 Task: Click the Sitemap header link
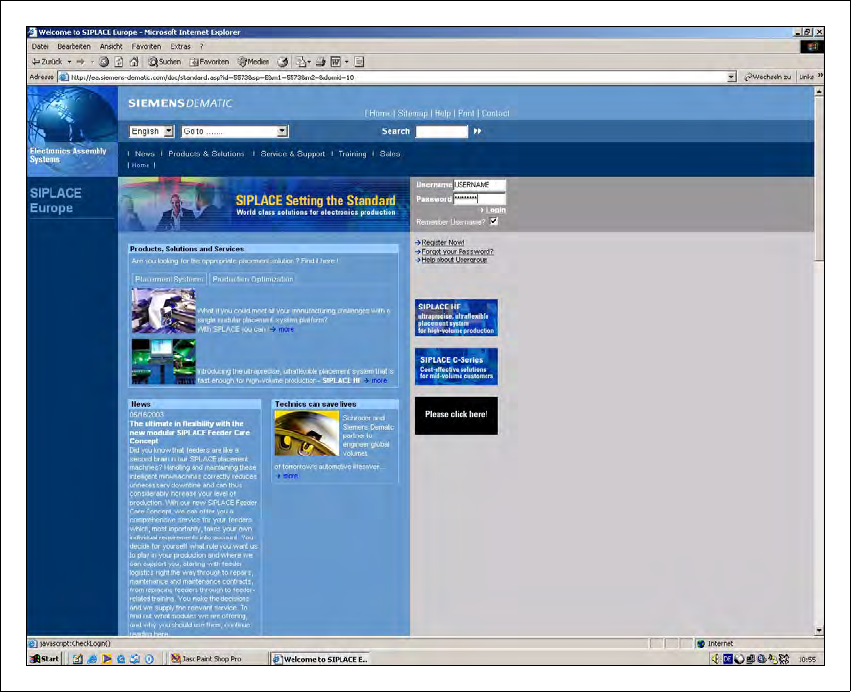pos(412,113)
